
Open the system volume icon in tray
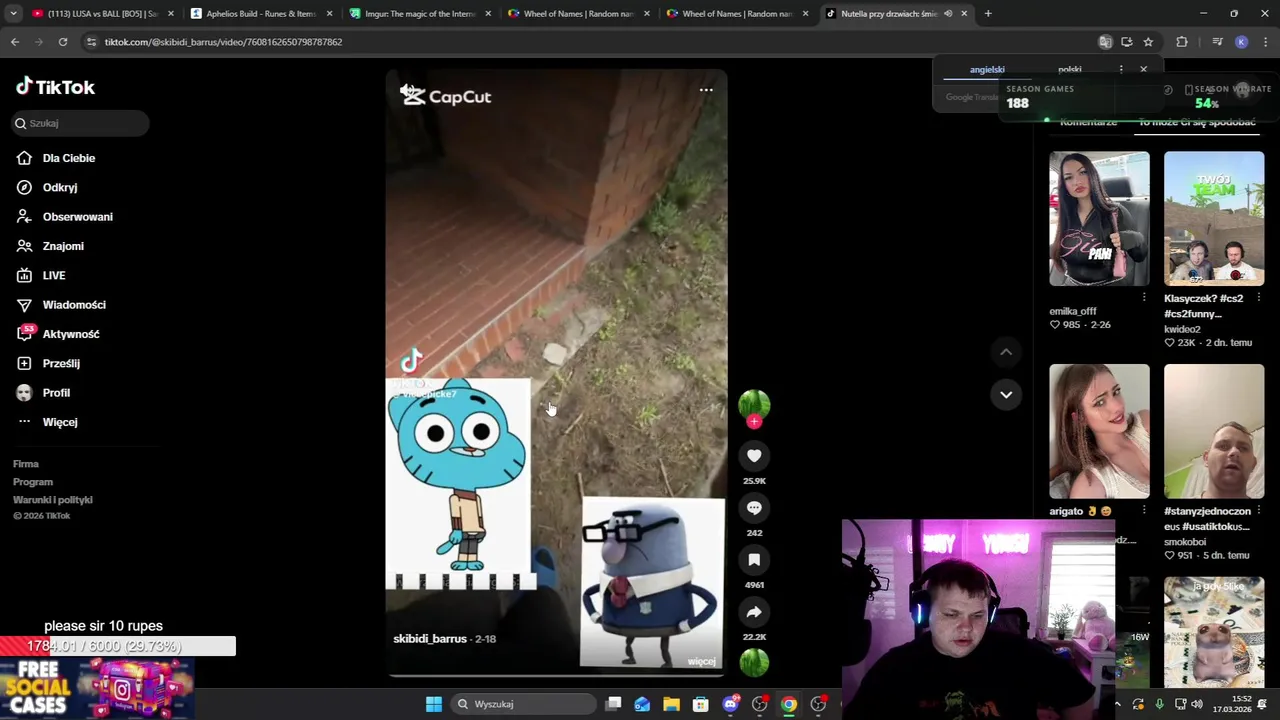pyautogui.click(x=1197, y=704)
